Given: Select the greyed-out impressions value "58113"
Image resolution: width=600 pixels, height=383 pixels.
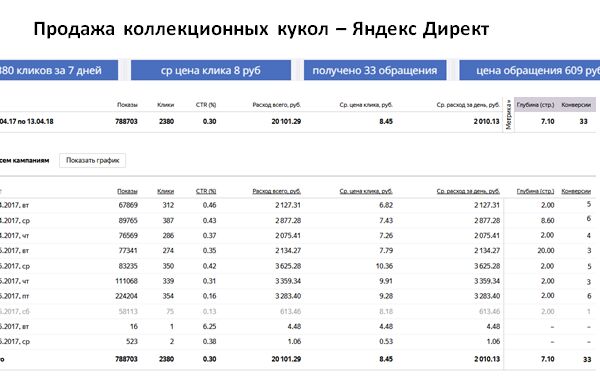Looking at the screenshot, I should point(128,311).
